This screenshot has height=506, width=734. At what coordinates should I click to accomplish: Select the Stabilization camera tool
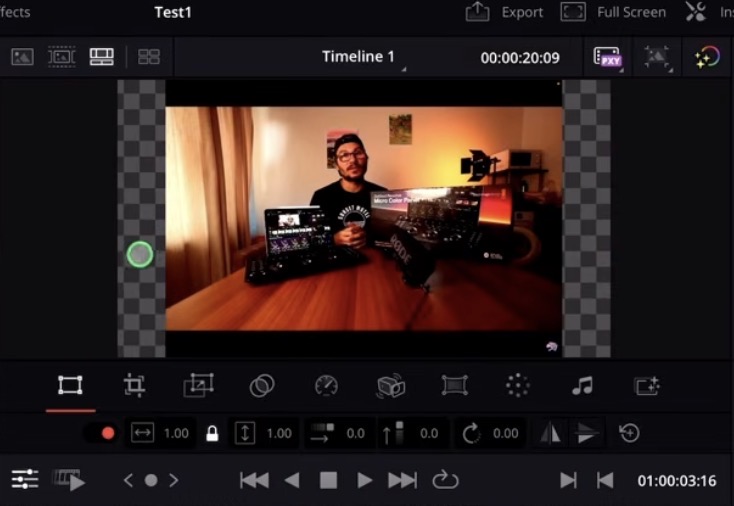click(391, 386)
